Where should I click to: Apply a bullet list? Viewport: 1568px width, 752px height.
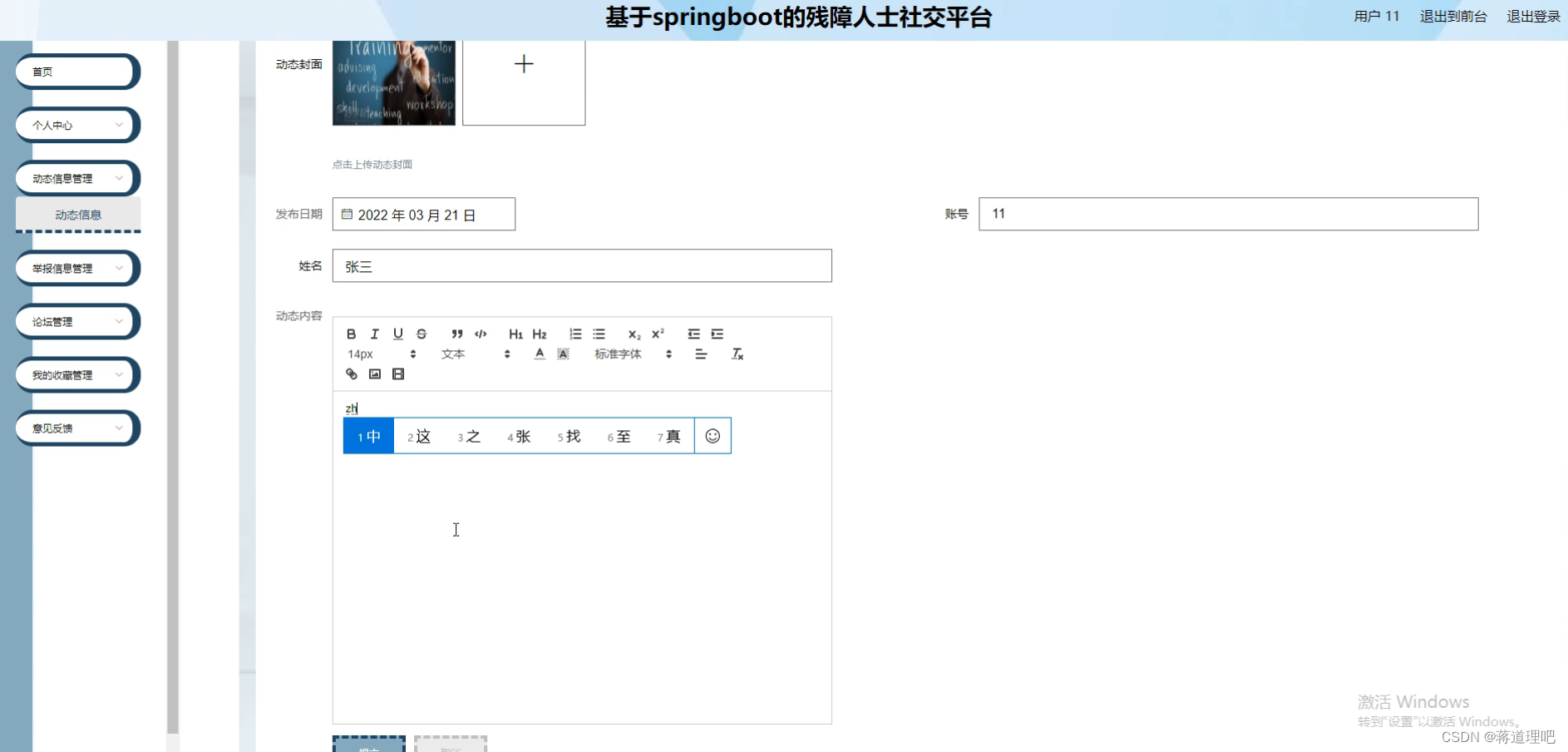pyautogui.click(x=598, y=334)
